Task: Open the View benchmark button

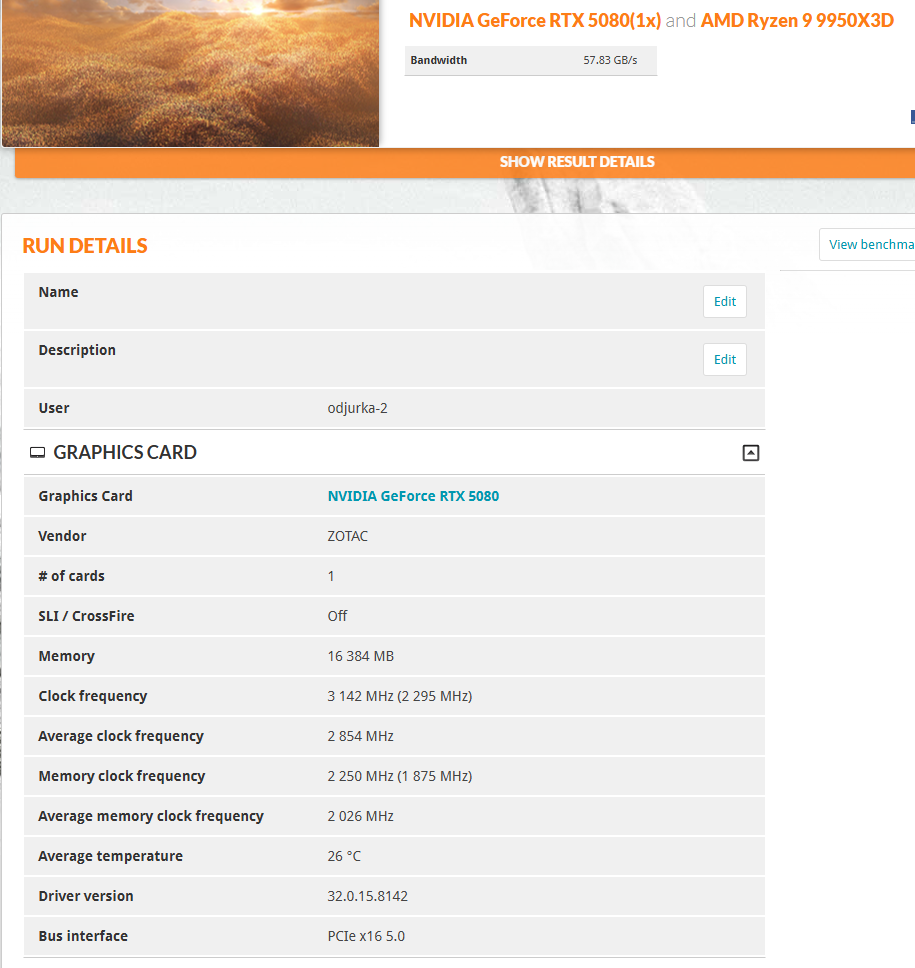Action: [x=867, y=244]
